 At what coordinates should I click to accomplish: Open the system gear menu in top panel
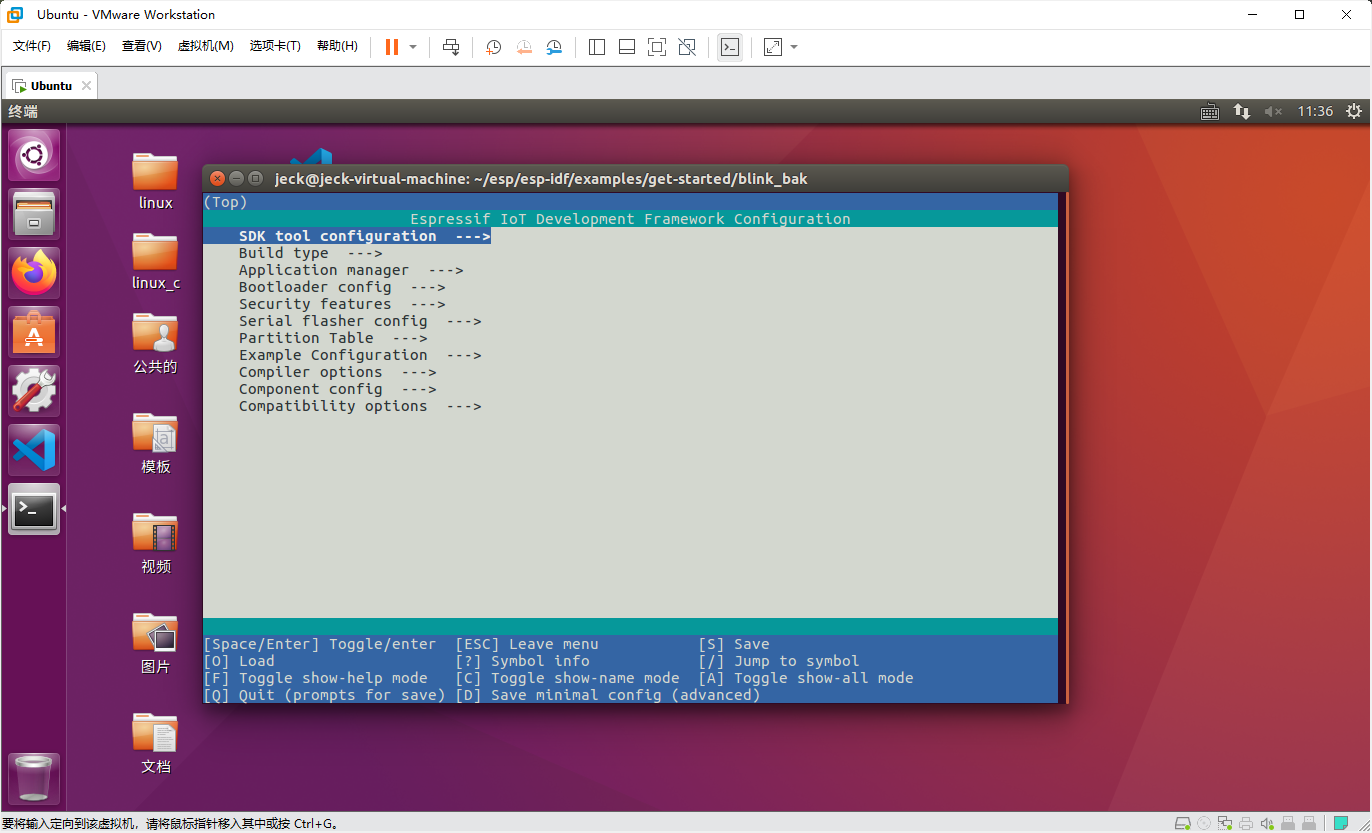tap(1354, 112)
